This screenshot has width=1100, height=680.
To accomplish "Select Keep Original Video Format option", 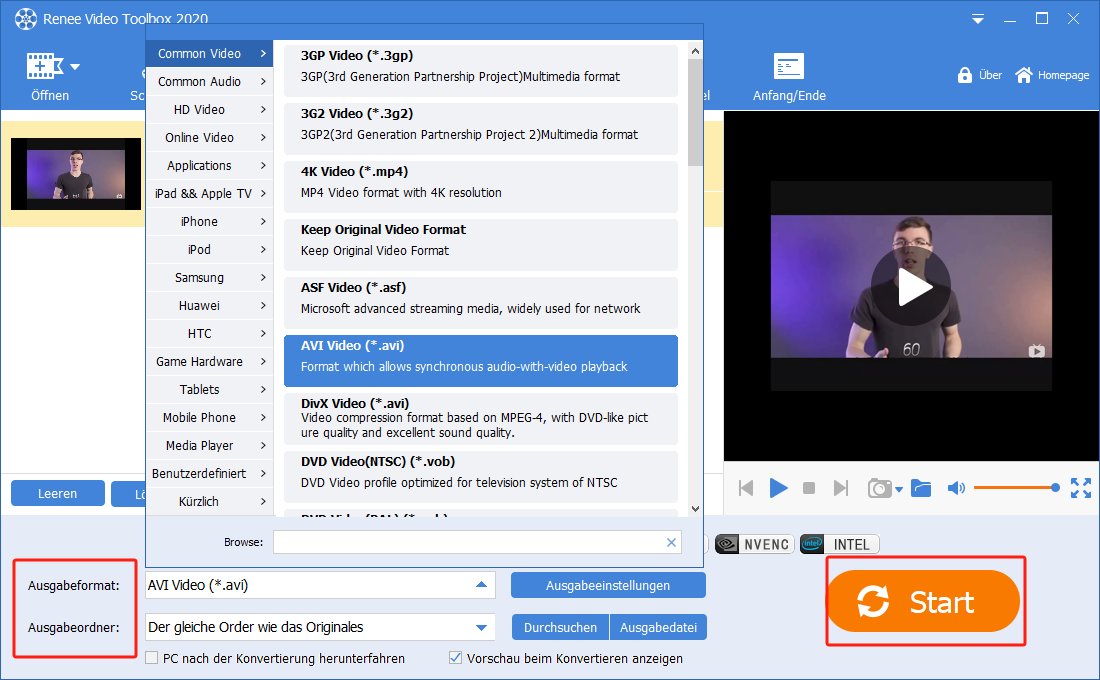I will coord(481,245).
